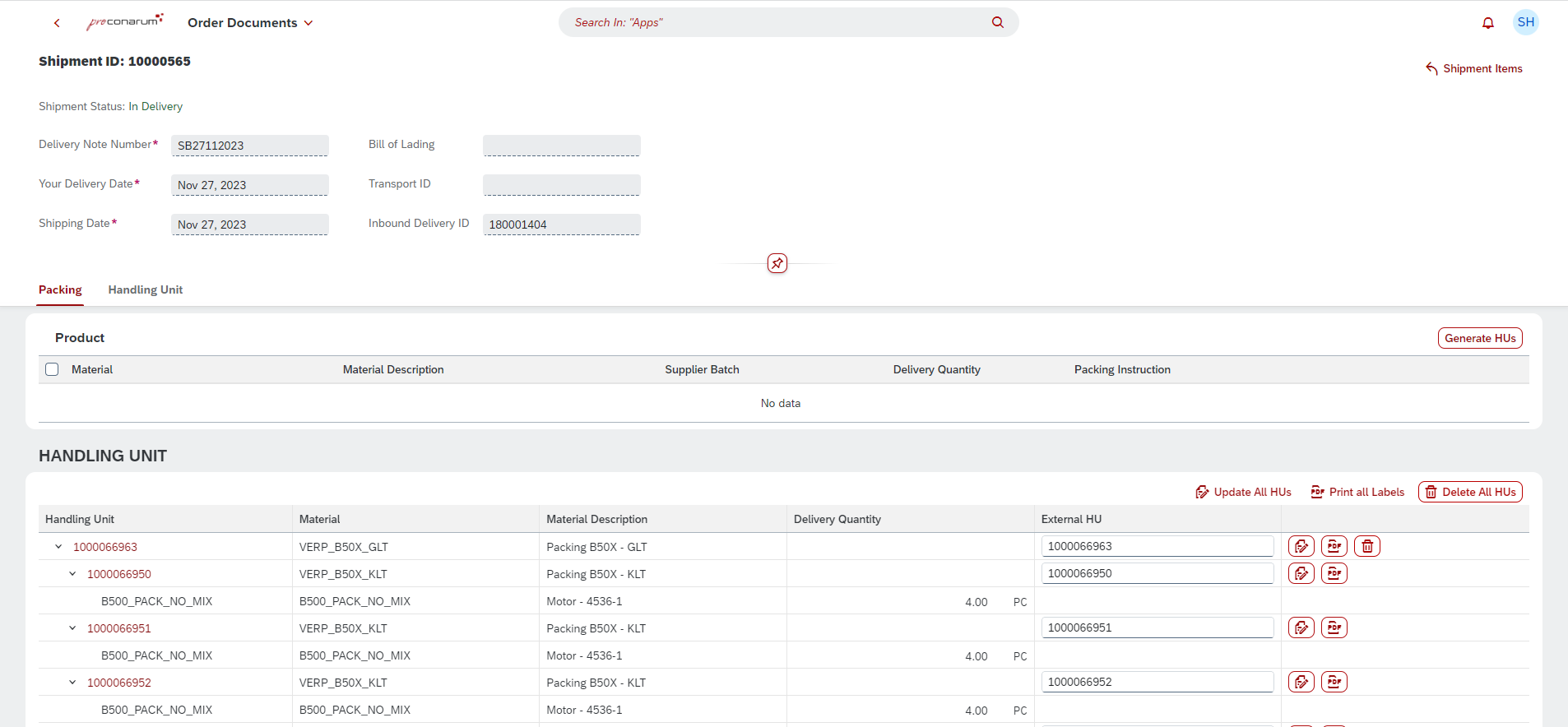Go to Shipment Items link
Viewport: 1568px width, 727px height.
point(1473,68)
